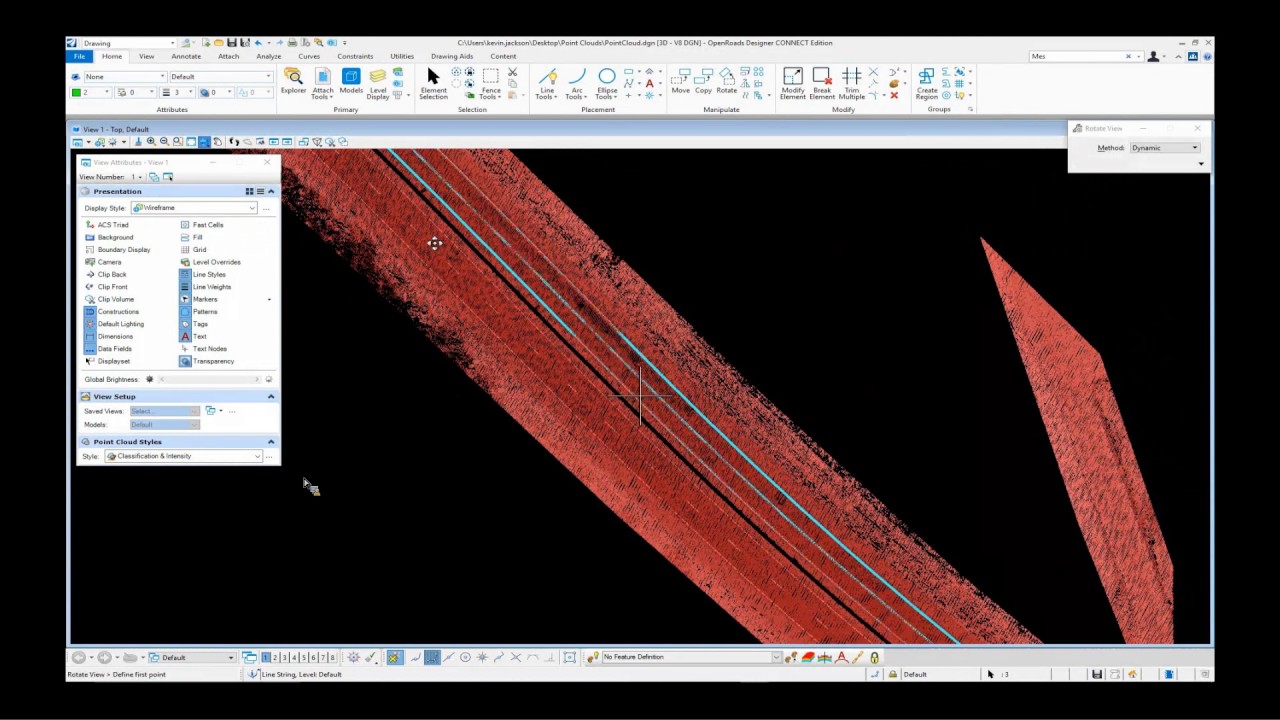Select Ellipse Tools
This screenshot has width=1280, height=720.
click(606, 84)
